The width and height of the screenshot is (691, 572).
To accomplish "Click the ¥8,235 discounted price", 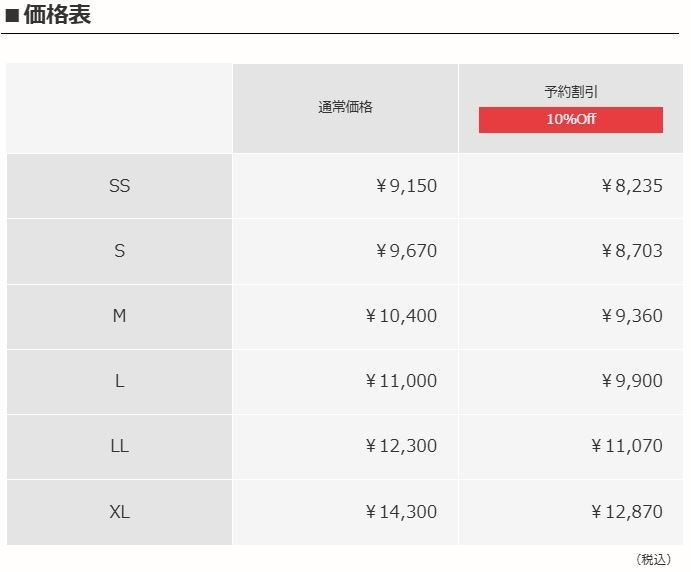I will click(x=631, y=186).
